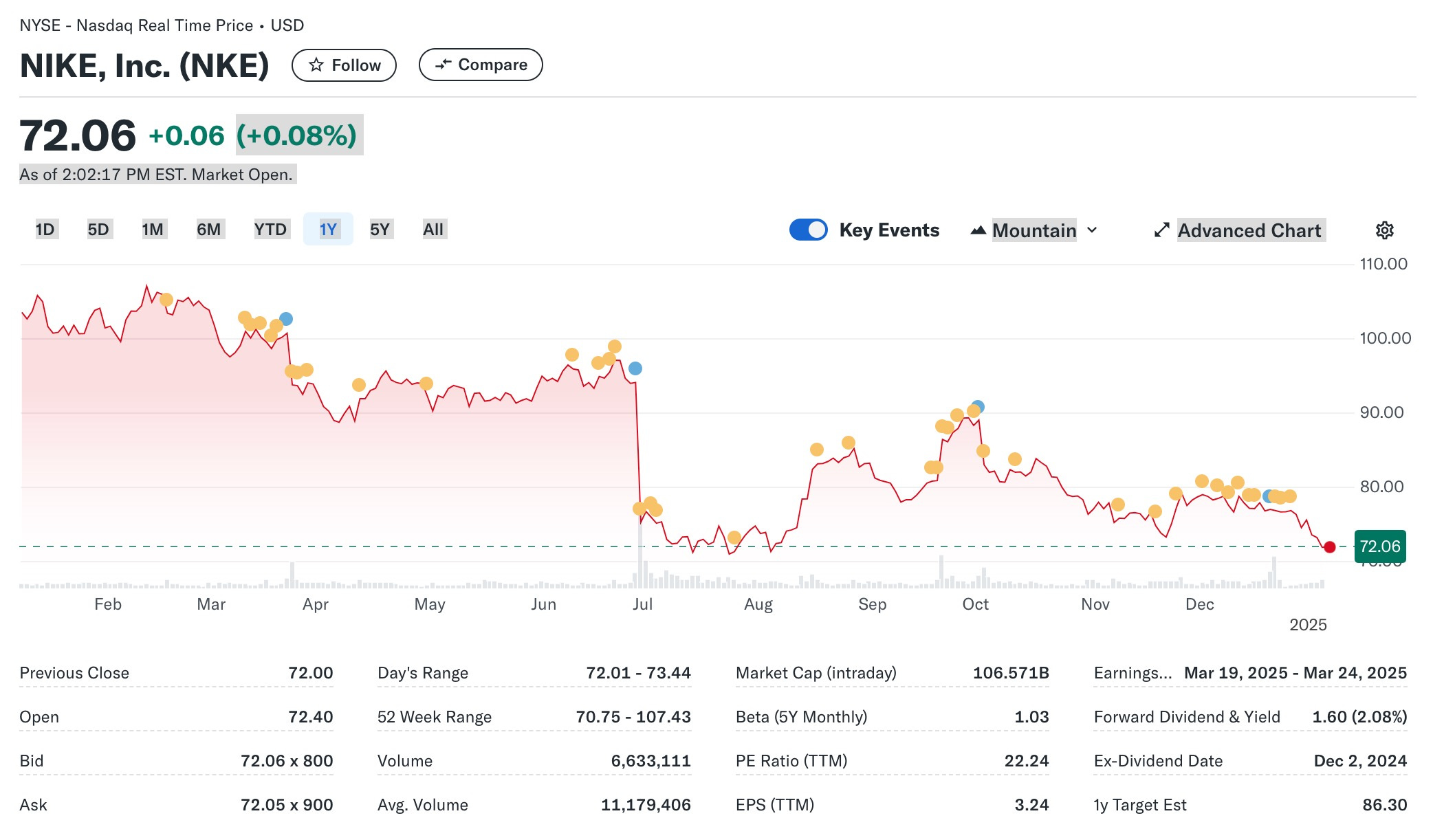Click the Day's Range label
The height and width of the screenshot is (840, 1433).
(423, 673)
